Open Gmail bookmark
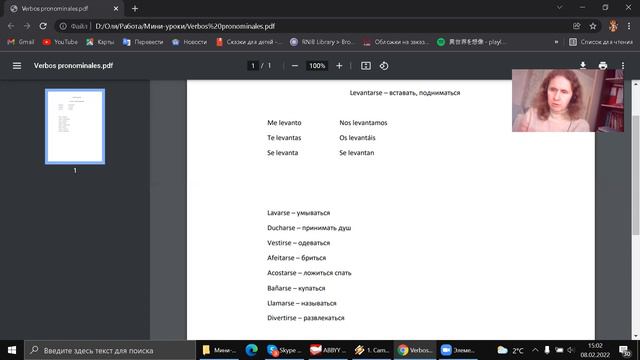The image size is (640, 360). (x=21, y=42)
